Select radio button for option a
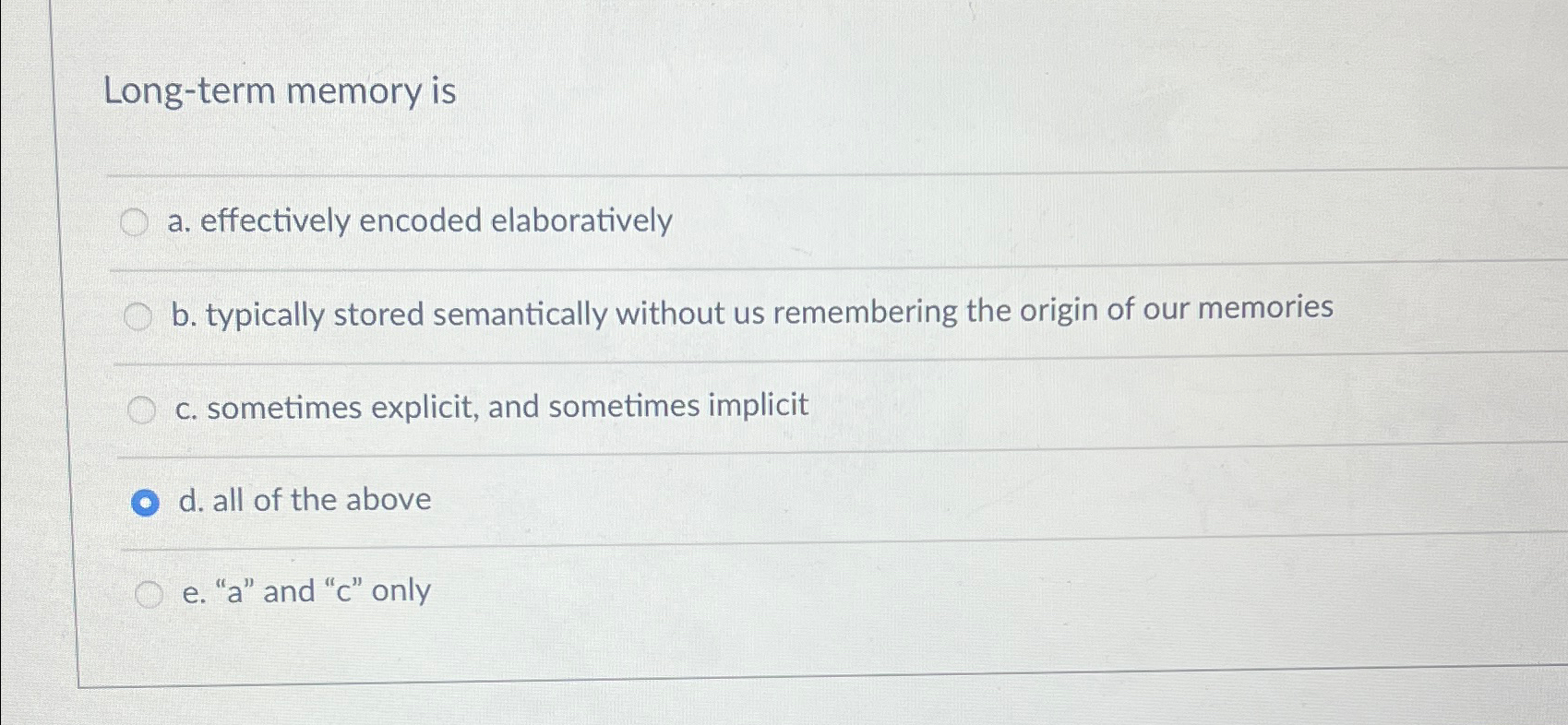Screen dimensions: 1568x725 pos(137,221)
